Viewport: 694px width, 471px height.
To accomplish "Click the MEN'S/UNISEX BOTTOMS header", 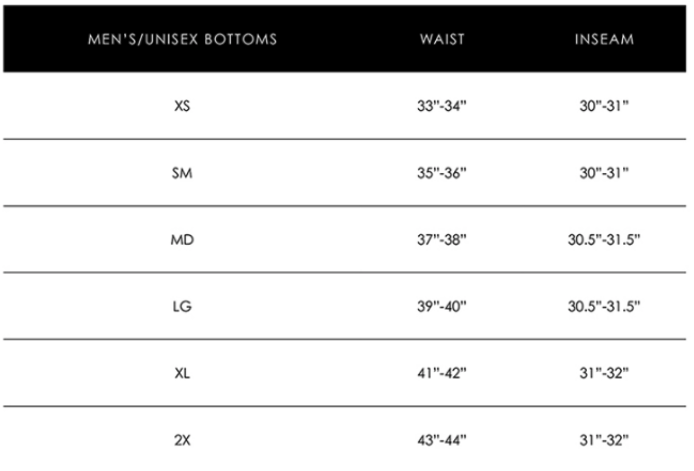I will pos(182,39).
